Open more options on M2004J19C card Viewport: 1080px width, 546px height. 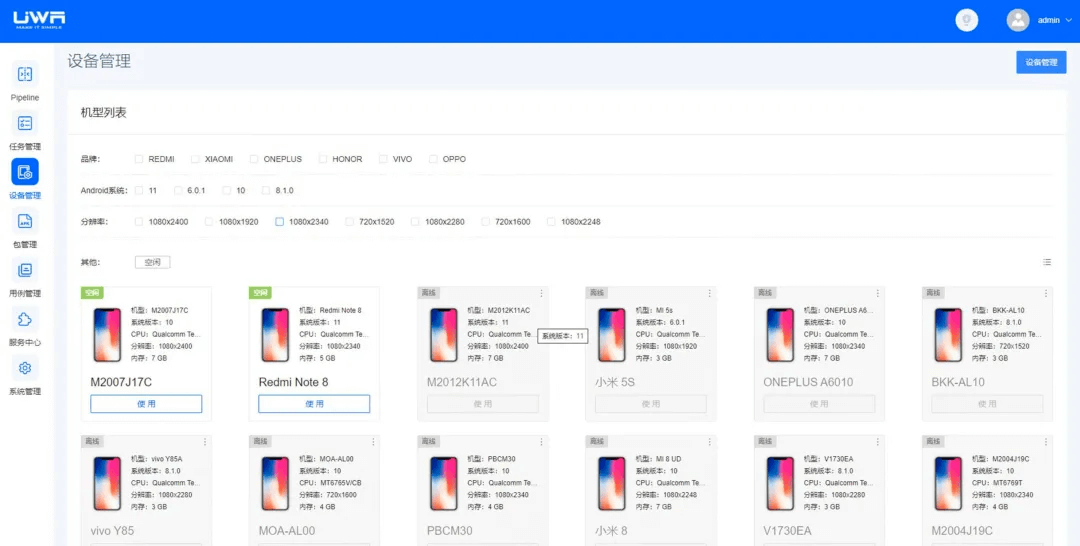tap(1046, 441)
